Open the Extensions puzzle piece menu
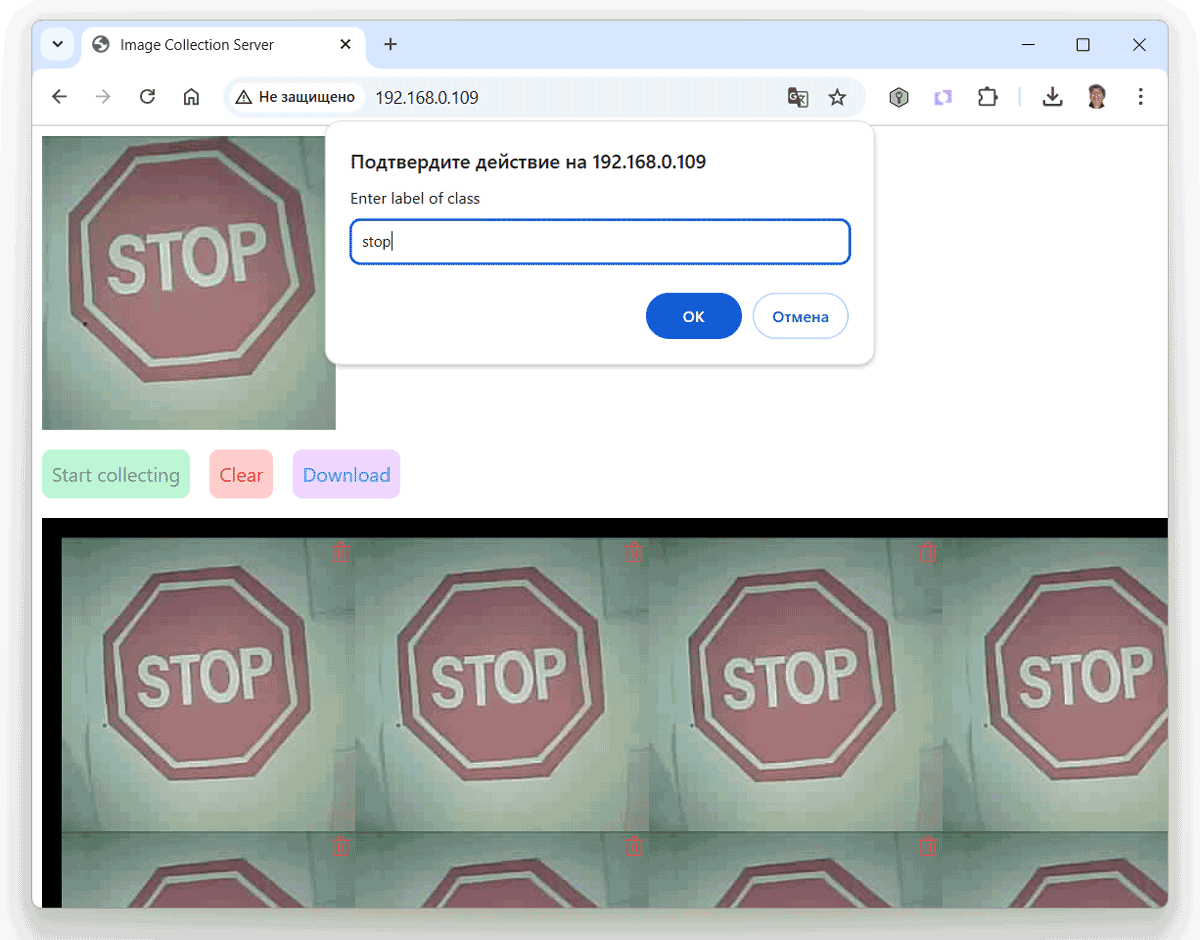1200x940 pixels. (x=987, y=97)
